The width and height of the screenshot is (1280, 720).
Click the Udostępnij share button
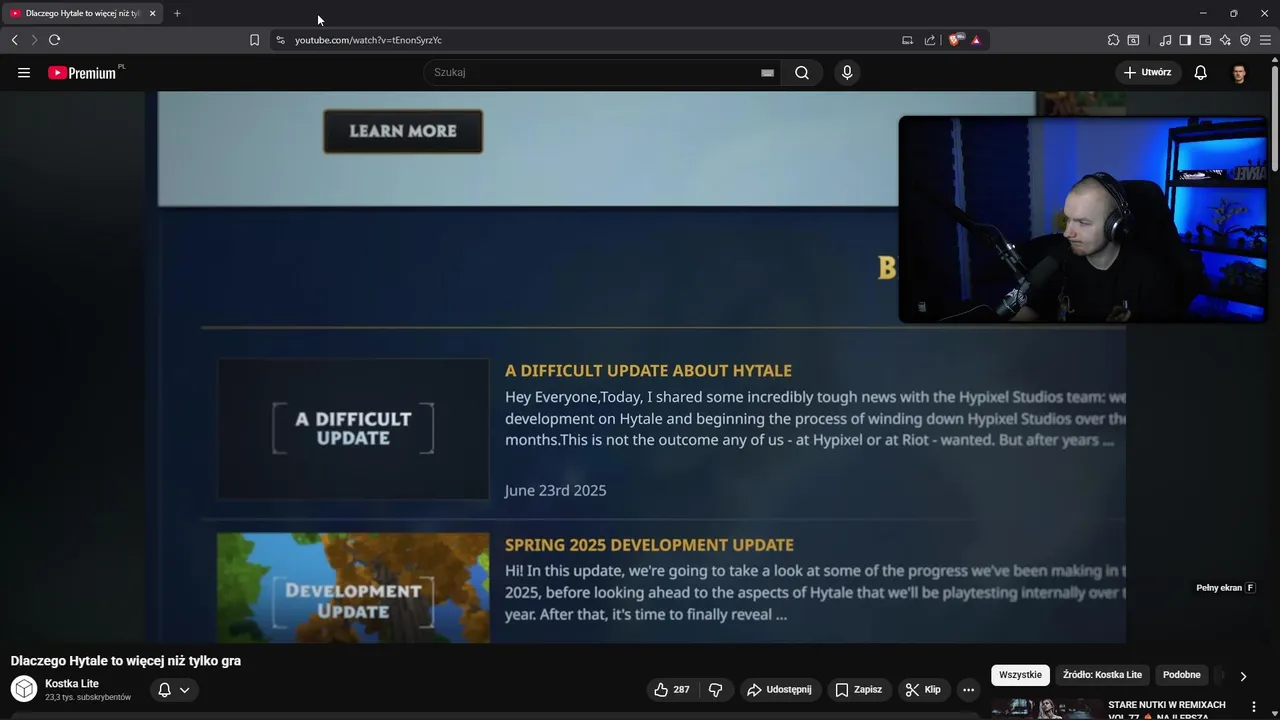tap(780, 690)
